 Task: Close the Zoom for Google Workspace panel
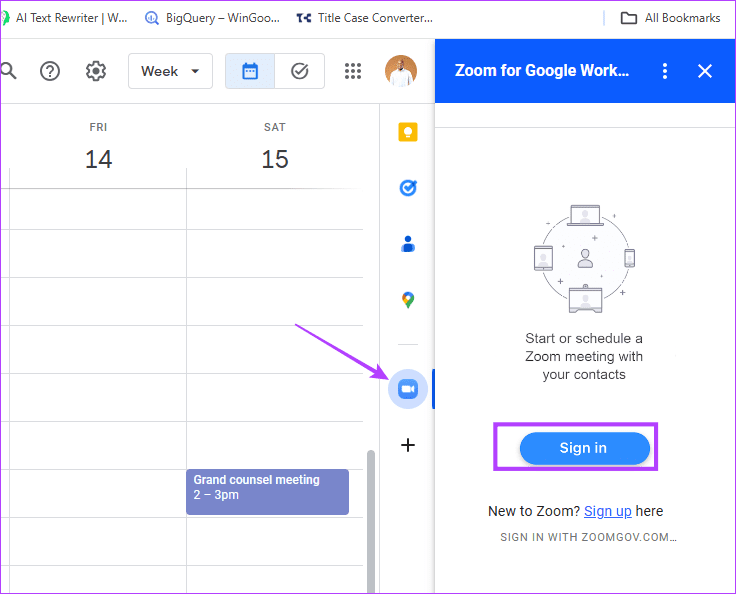[x=705, y=71]
